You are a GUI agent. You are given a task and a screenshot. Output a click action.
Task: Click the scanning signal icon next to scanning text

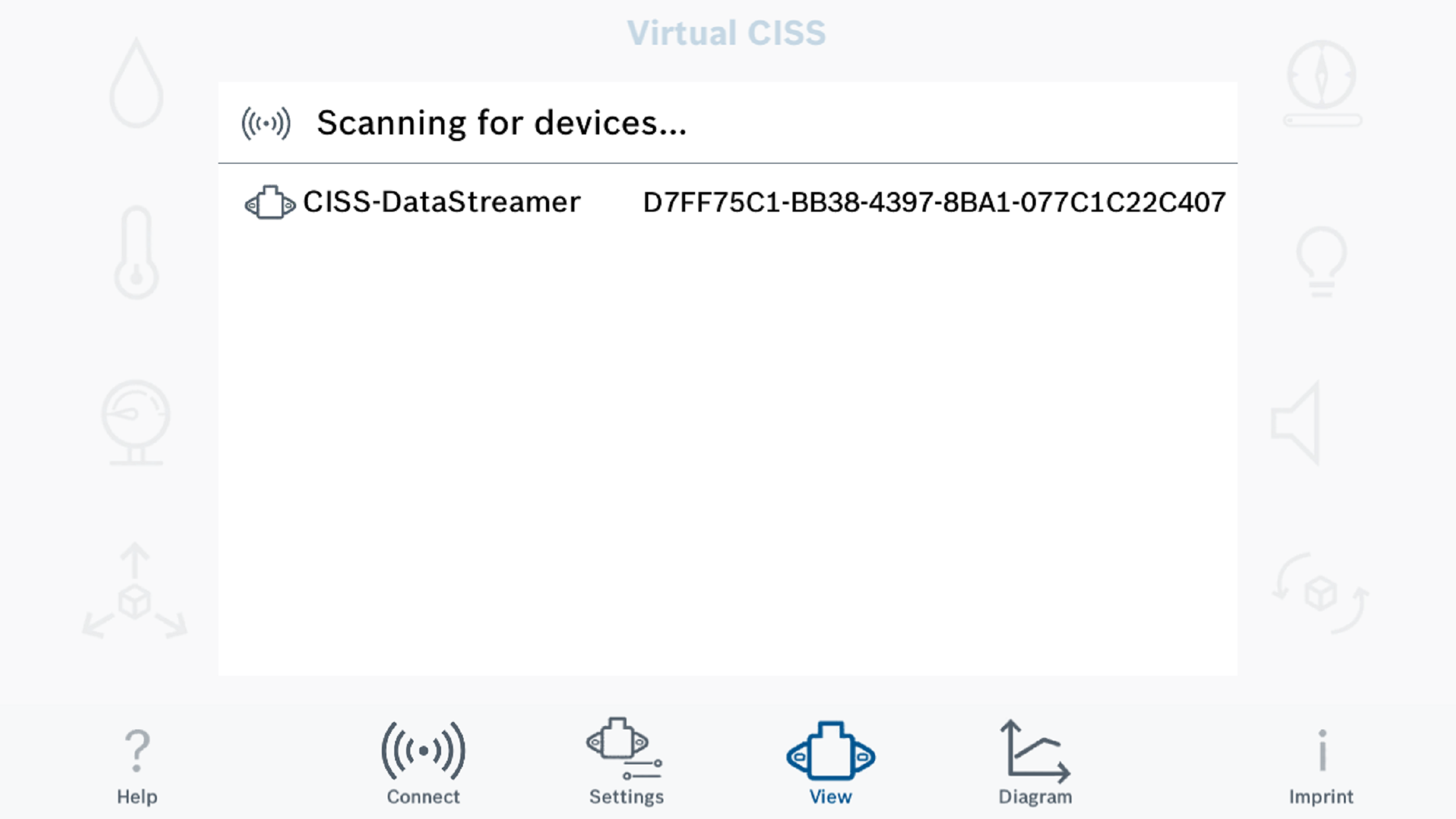pyautogui.click(x=266, y=121)
